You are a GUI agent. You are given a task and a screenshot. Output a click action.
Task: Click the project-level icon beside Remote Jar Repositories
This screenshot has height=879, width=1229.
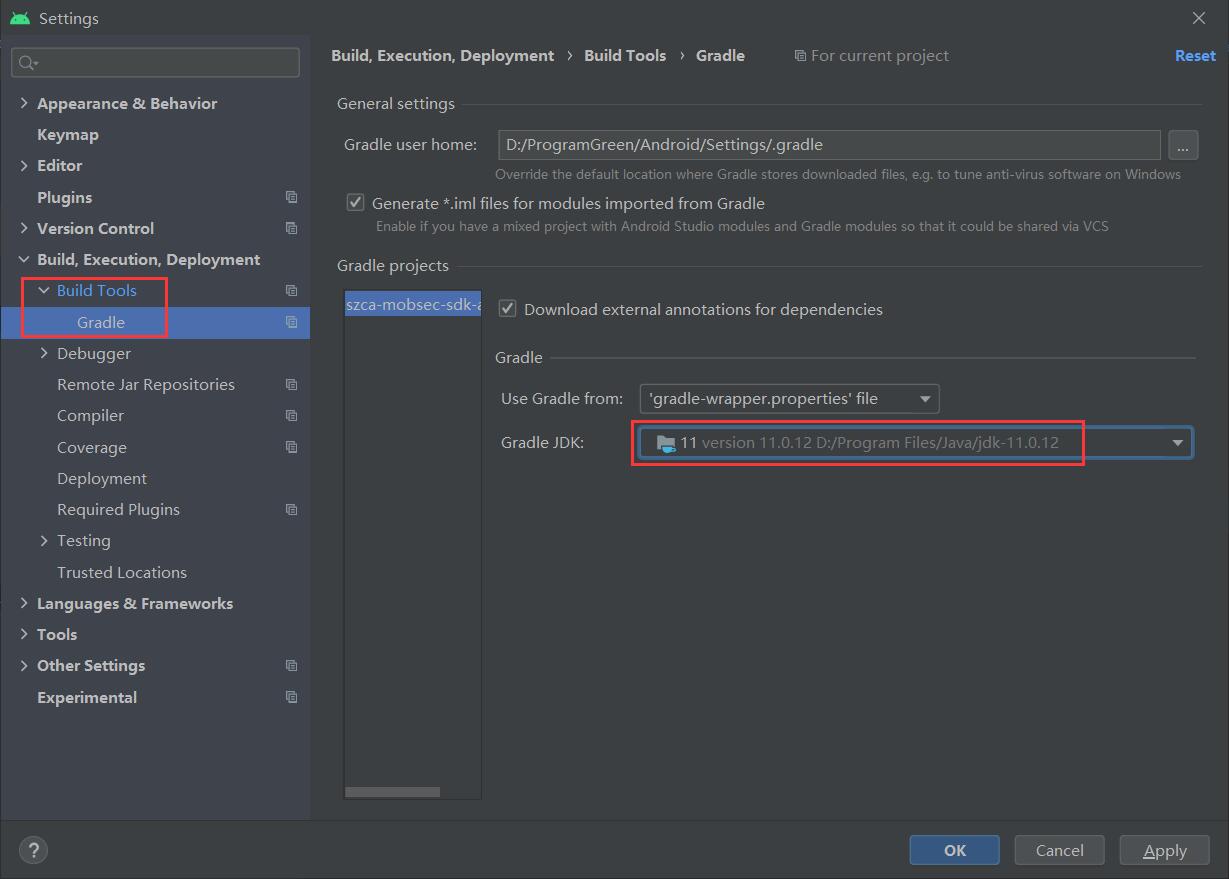[x=291, y=384]
